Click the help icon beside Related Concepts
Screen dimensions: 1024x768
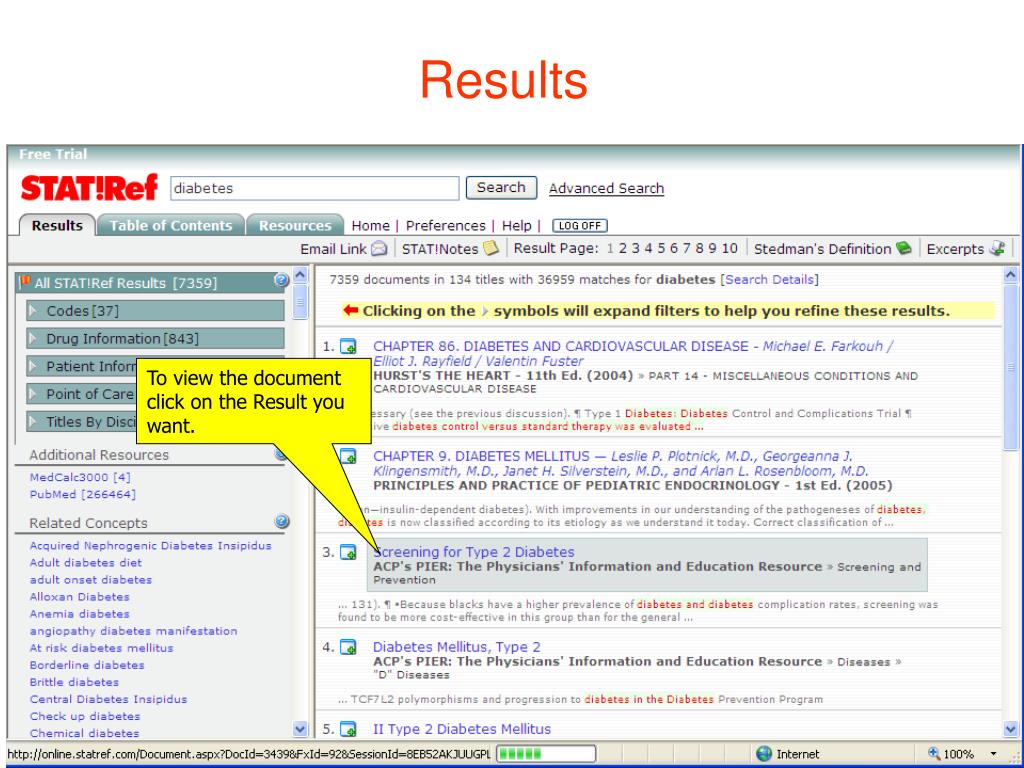(281, 521)
